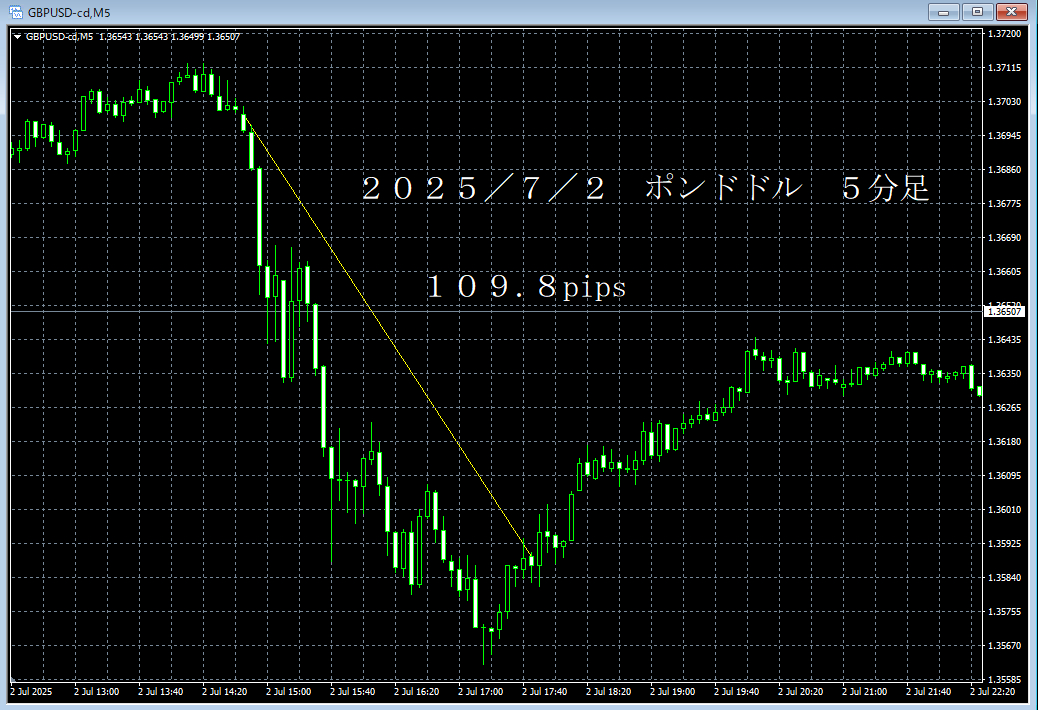Screen dimensions: 1038x710
Task: Click price scale value 1.36265
Action: pyautogui.click(x=1004, y=408)
